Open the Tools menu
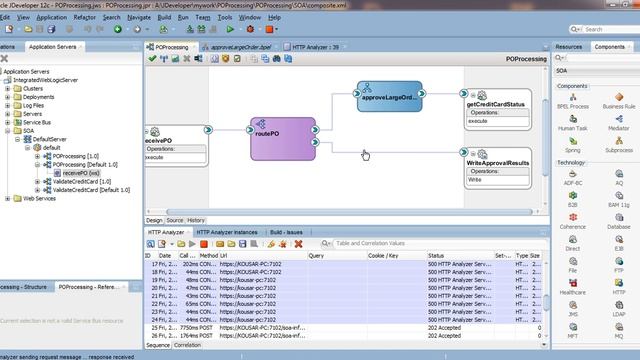This screenshot has height=360, width=640. [224, 18]
